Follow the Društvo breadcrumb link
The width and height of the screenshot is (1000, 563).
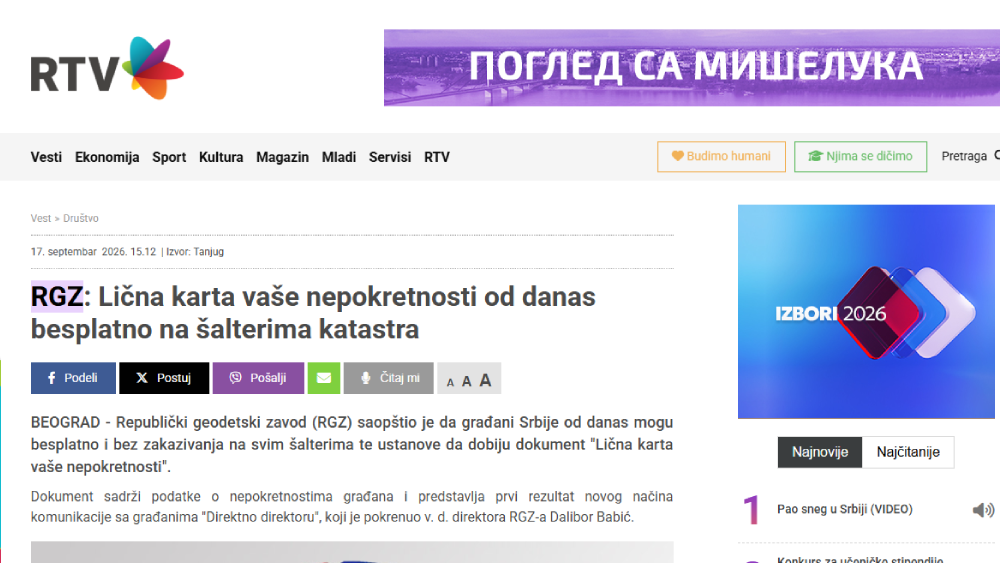click(x=80, y=218)
